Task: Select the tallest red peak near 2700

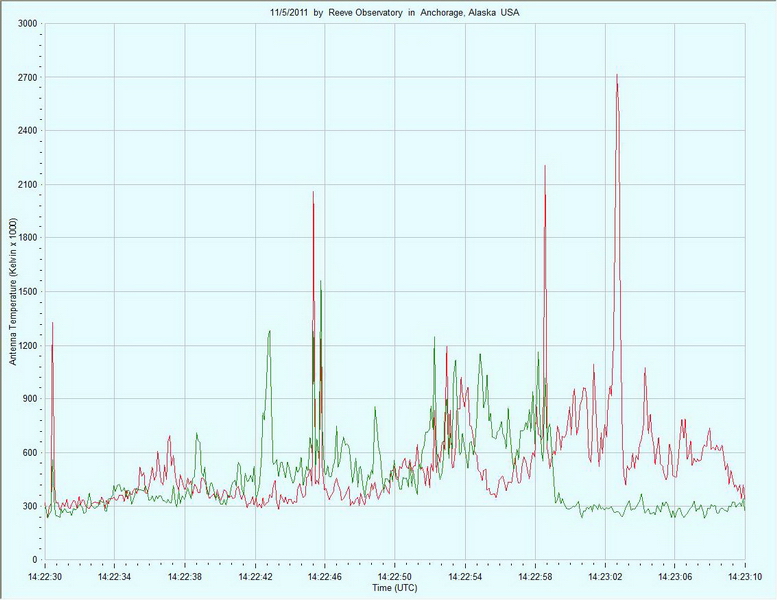Action: pyautogui.click(x=617, y=76)
